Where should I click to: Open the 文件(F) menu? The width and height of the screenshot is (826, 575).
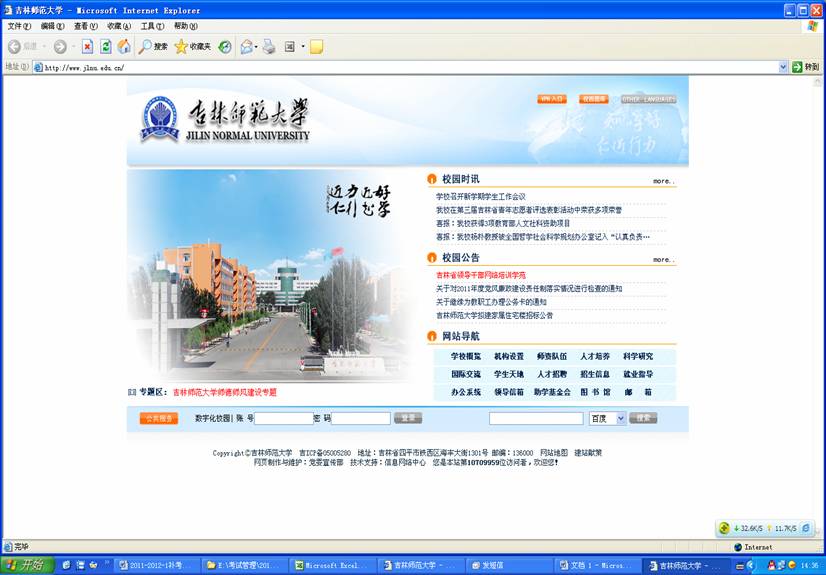[19, 25]
